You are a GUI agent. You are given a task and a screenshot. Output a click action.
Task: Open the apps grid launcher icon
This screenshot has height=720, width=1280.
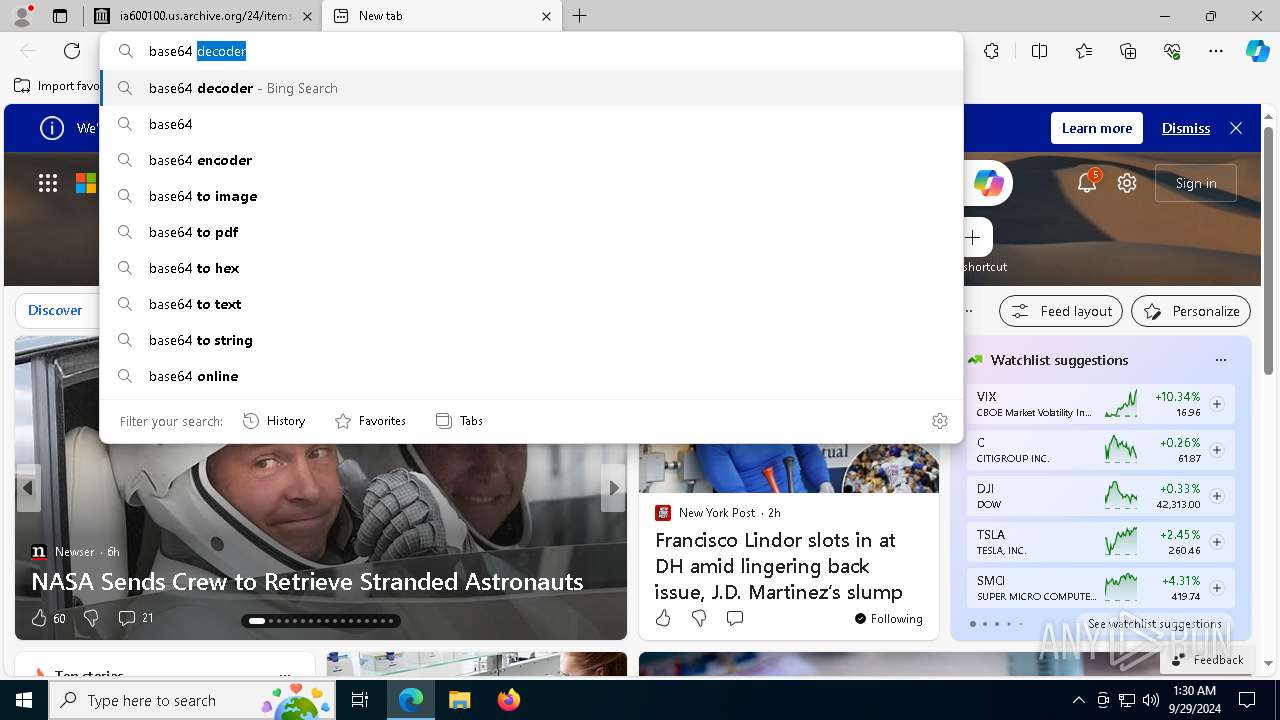pyautogui.click(x=48, y=183)
